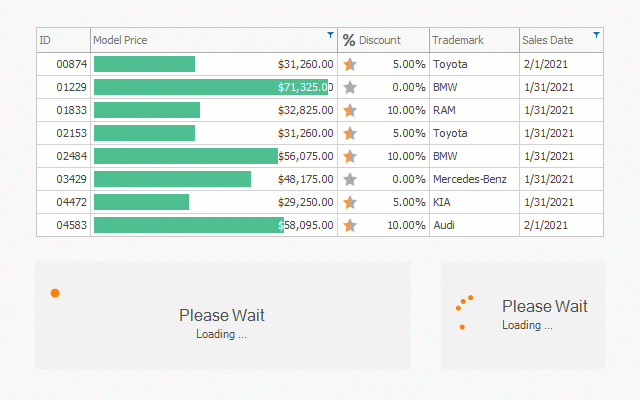Viewport: 640px width, 400px height.
Task: Click the star icon in row 02153
Action: point(350,133)
